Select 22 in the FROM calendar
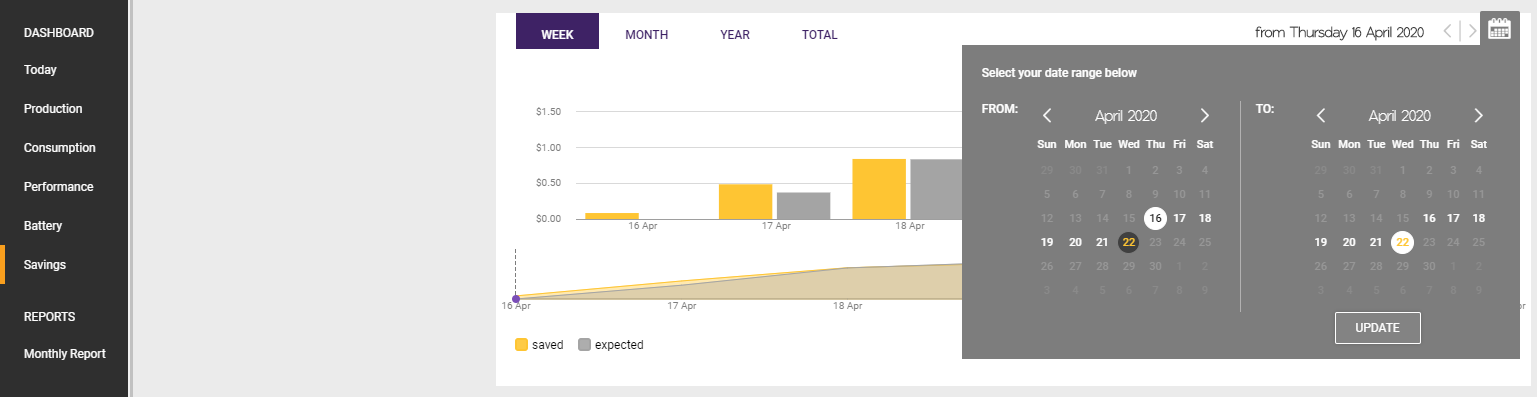Viewport: 1537px width, 397px height. (x=1129, y=242)
